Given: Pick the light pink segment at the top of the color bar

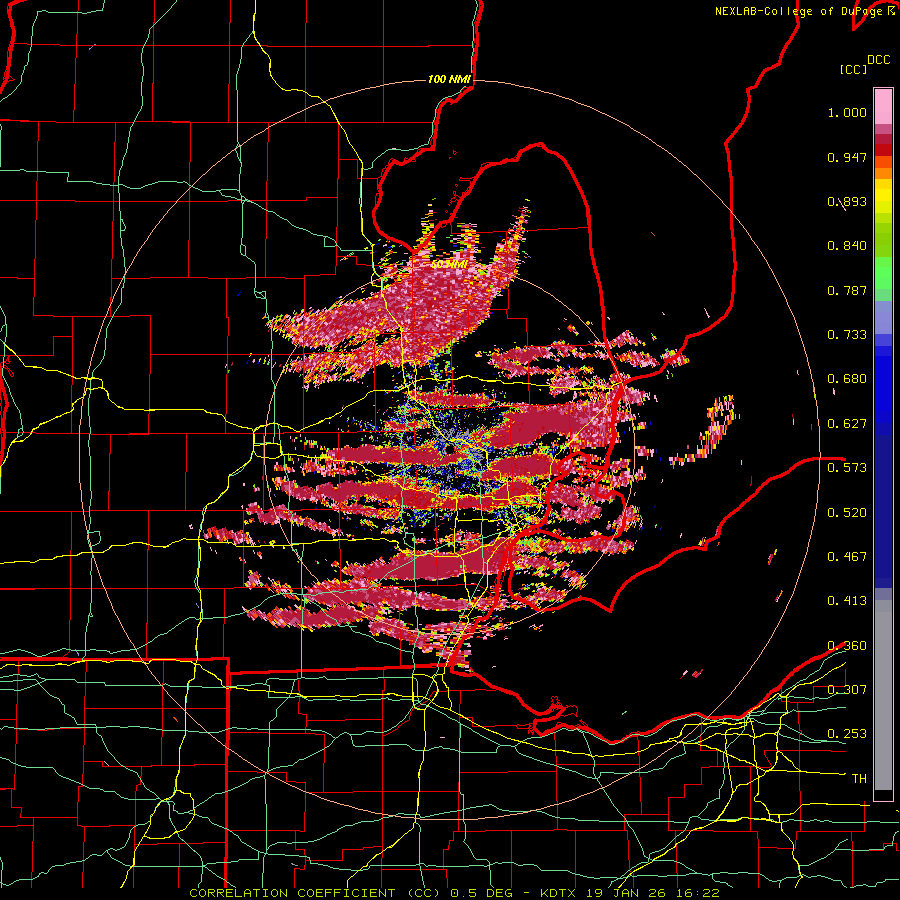Looking at the screenshot, I should (x=883, y=107).
